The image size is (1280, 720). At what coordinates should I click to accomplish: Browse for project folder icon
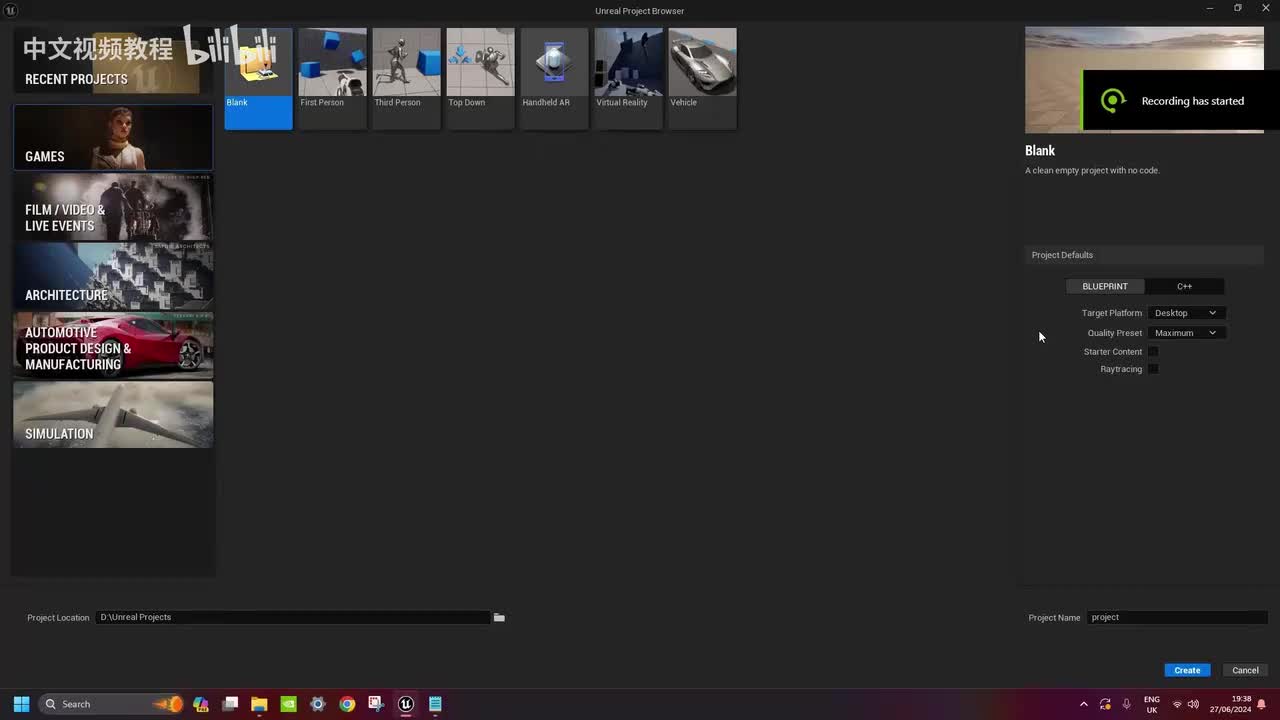pyautogui.click(x=499, y=618)
